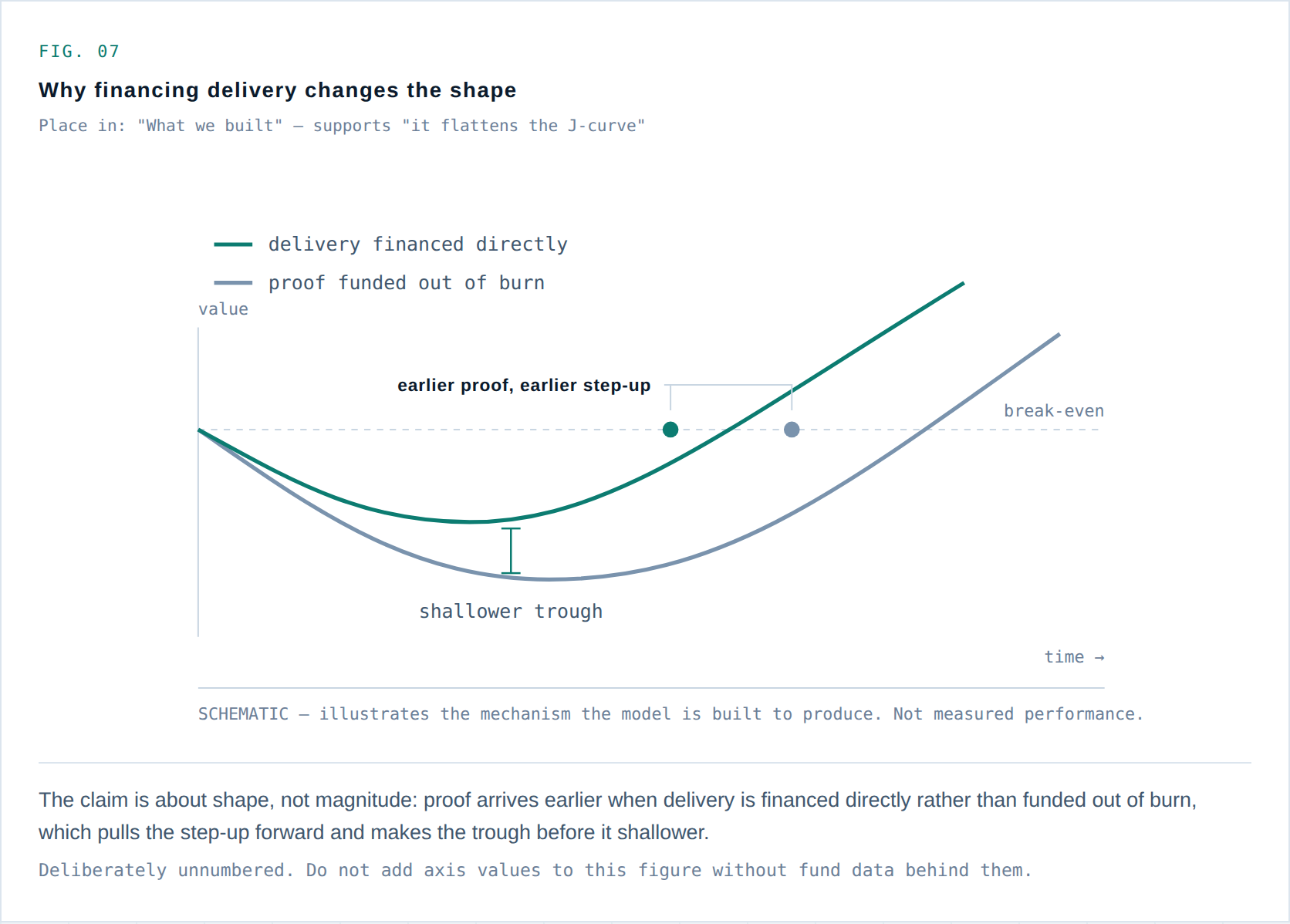The width and height of the screenshot is (1290, 924).
Task: Click the 'FIG. 07' figure number
Action: pyautogui.click(x=79, y=52)
